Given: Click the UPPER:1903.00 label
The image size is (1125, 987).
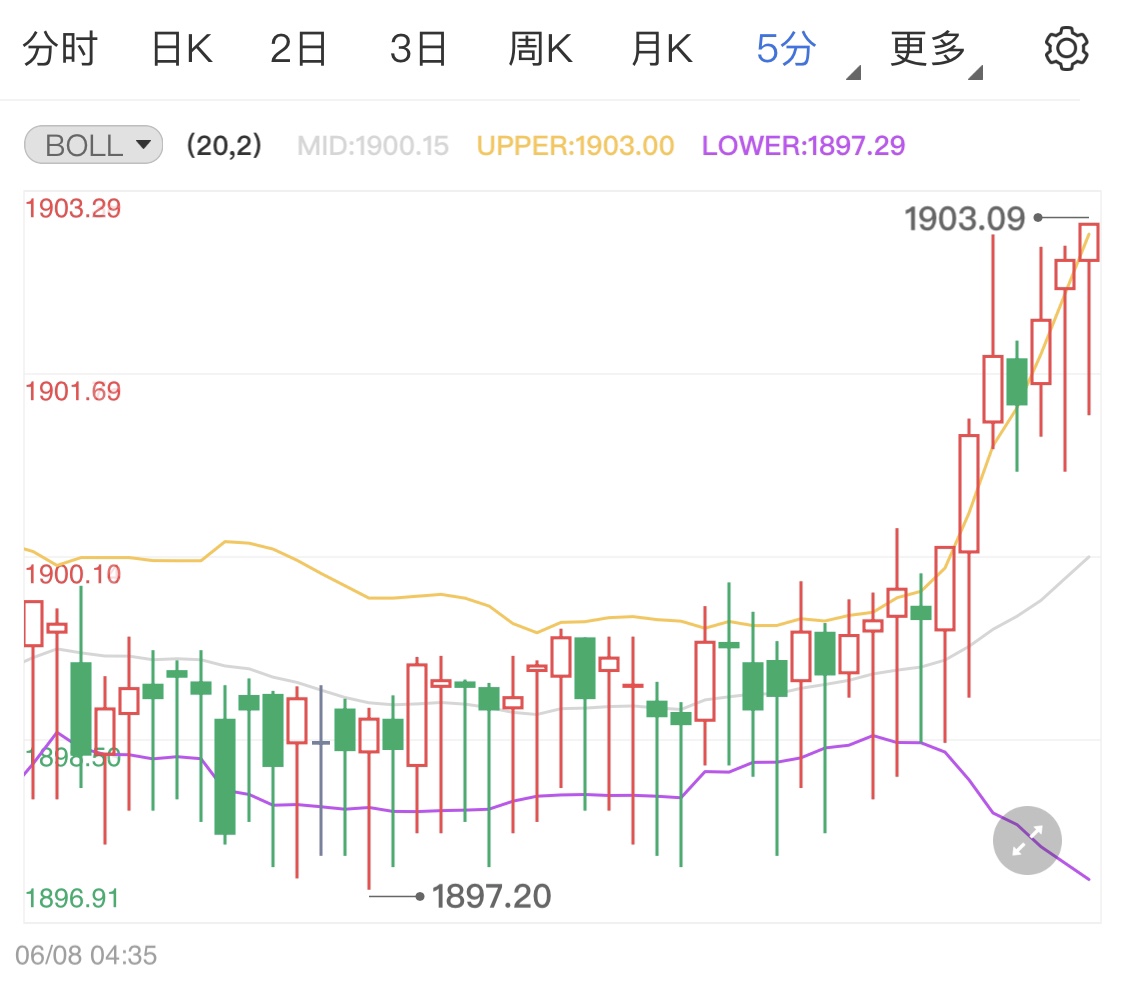Looking at the screenshot, I should tap(575, 146).
